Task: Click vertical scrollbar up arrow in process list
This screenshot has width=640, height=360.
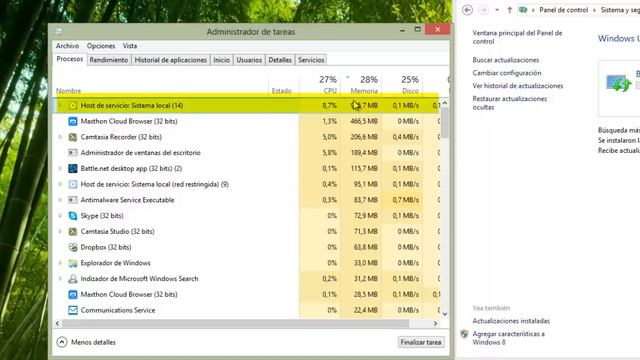Action: pyautogui.click(x=445, y=103)
